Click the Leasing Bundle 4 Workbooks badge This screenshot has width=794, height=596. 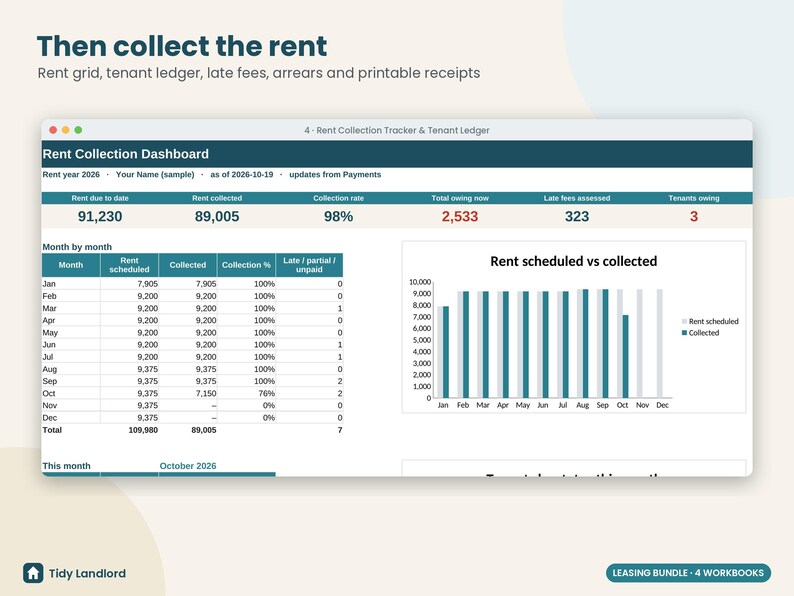pyautogui.click(x=688, y=573)
